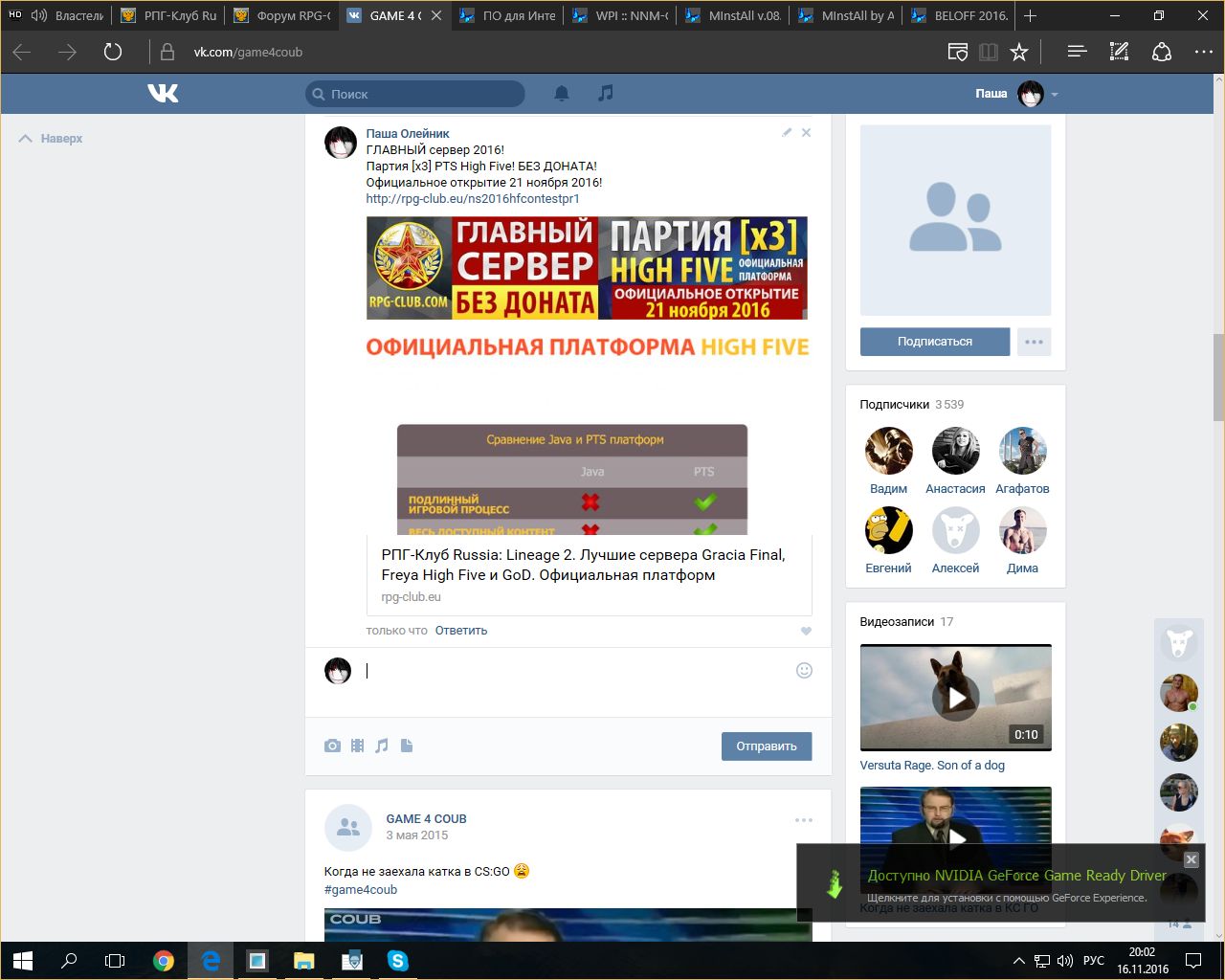Open subscriber Вадим's profile
The width and height of the screenshot is (1225, 980).
(888, 450)
